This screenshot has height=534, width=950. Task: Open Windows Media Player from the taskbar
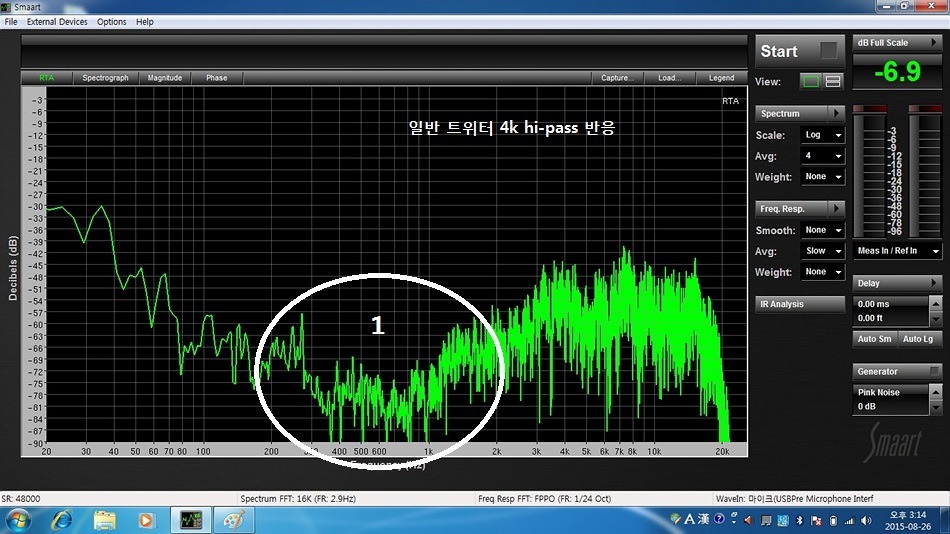(x=147, y=520)
